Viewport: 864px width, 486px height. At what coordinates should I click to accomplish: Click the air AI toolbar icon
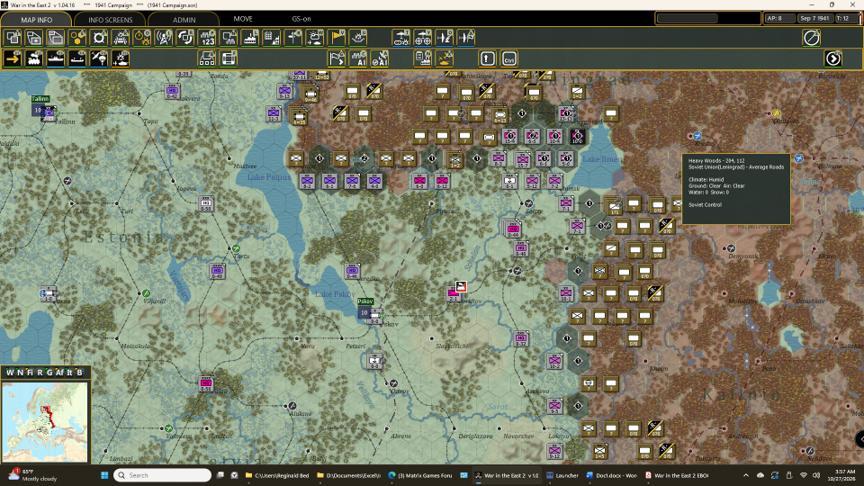pos(380,58)
